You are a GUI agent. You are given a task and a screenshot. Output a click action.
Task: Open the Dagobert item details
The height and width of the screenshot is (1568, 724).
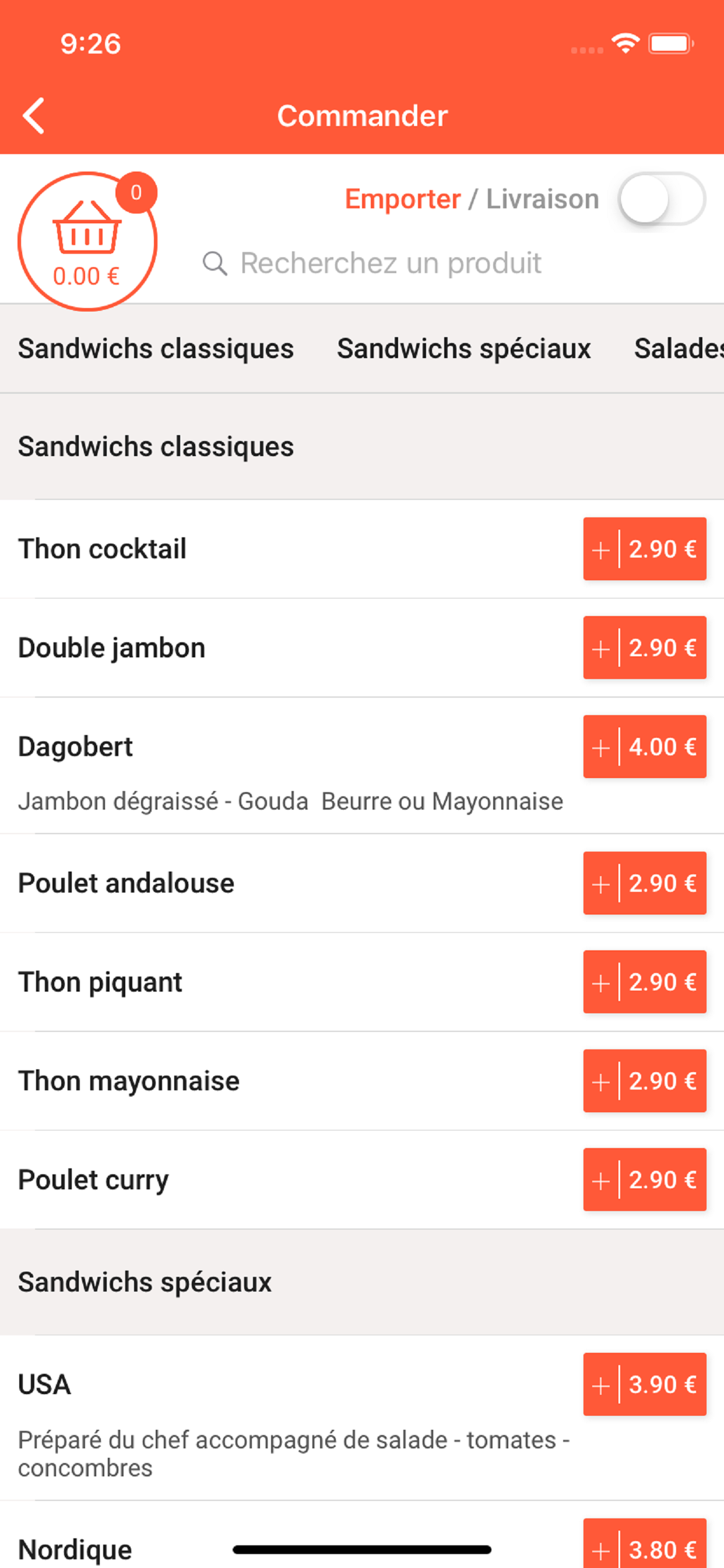[x=75, y=747]
